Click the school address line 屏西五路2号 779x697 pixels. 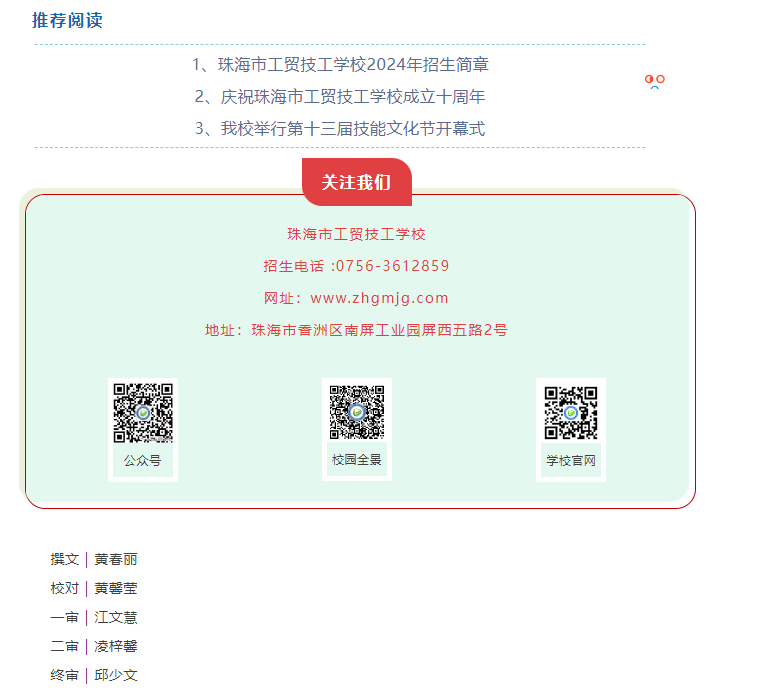click(356, 330)
